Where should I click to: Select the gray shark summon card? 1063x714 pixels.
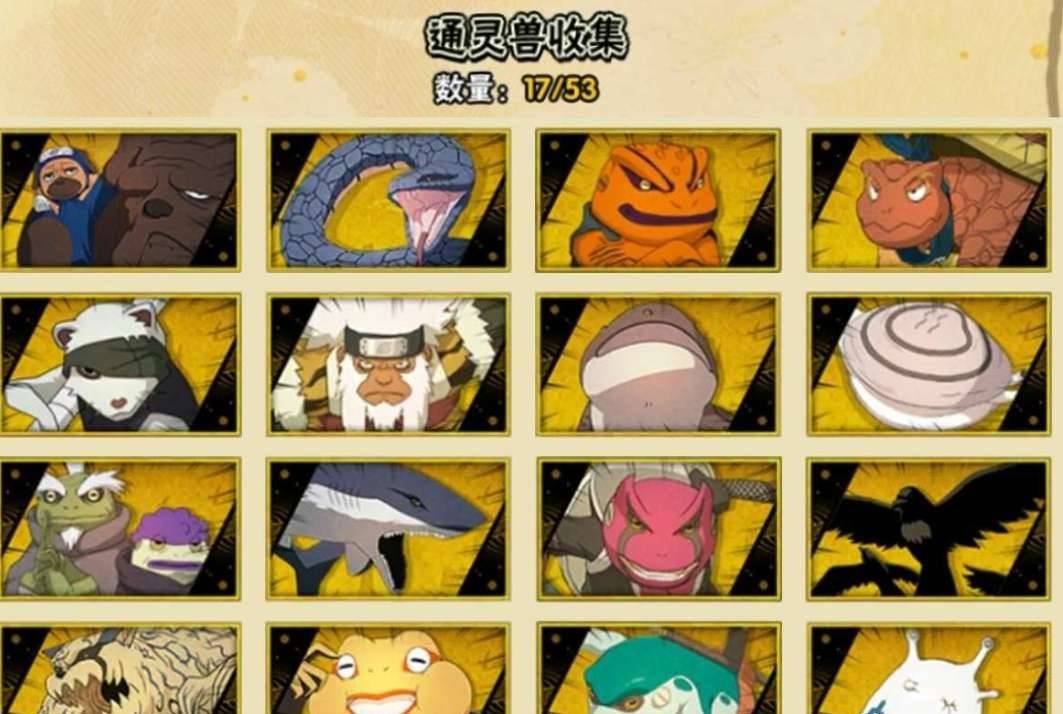388,529
